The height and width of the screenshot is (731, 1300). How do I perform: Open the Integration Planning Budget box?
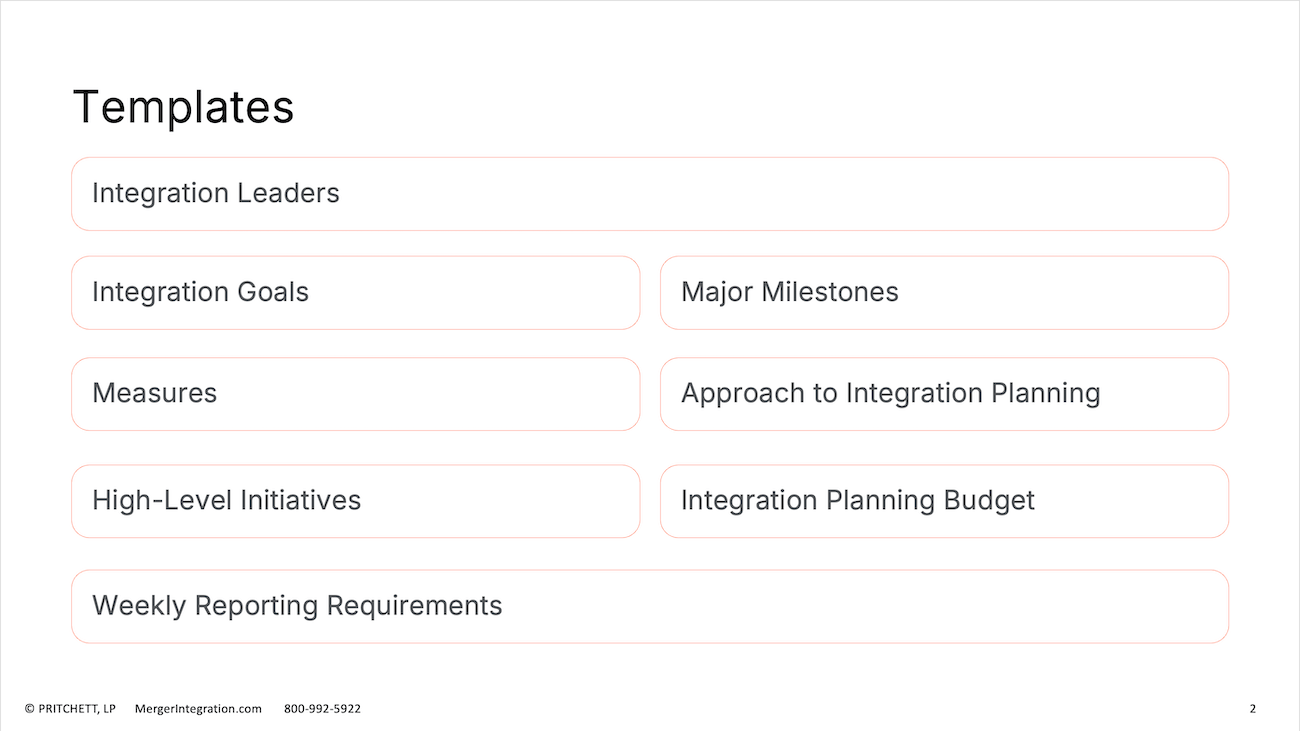(944, 501)
